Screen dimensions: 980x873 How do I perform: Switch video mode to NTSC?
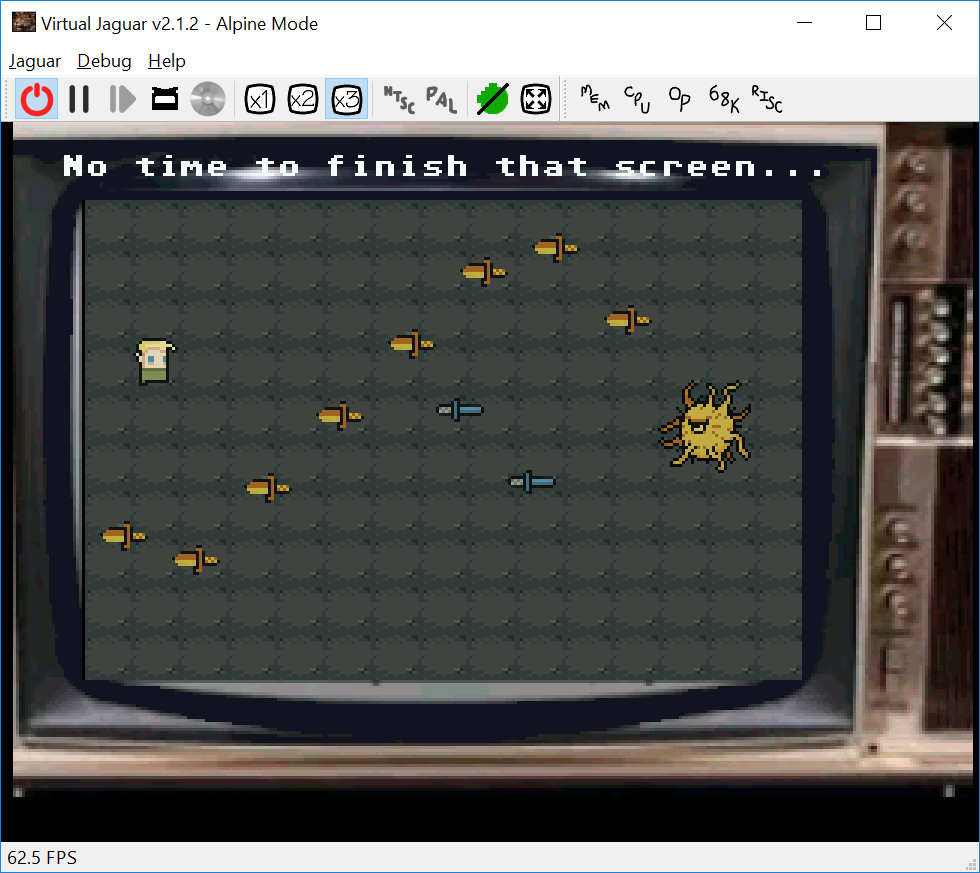coord(398,99)
